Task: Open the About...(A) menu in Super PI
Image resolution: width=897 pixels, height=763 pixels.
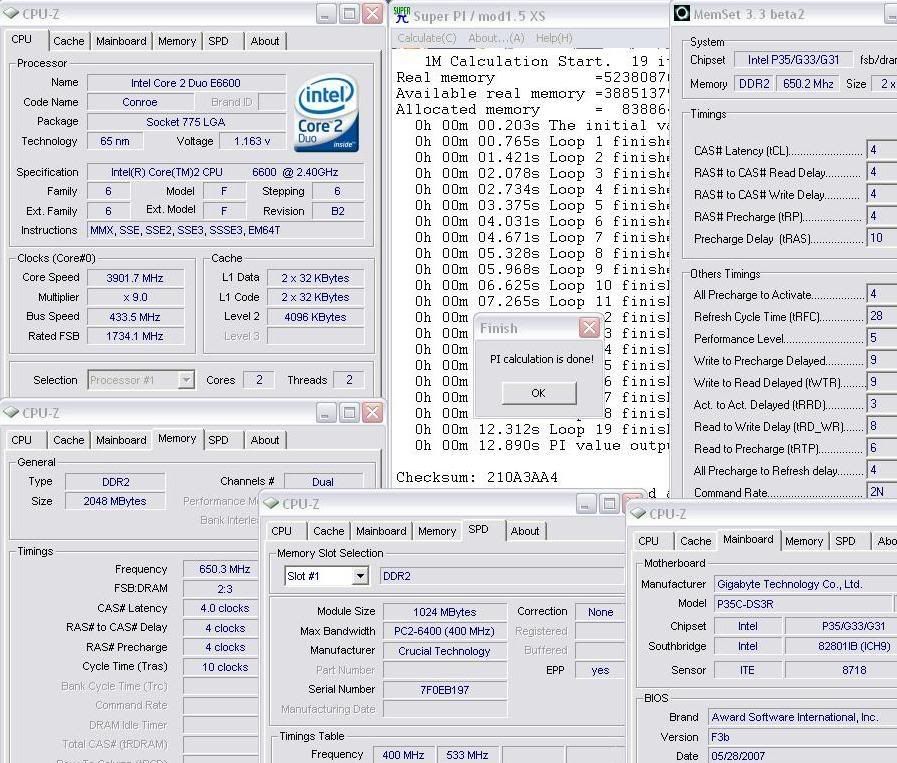Action: tap(496, 38)
